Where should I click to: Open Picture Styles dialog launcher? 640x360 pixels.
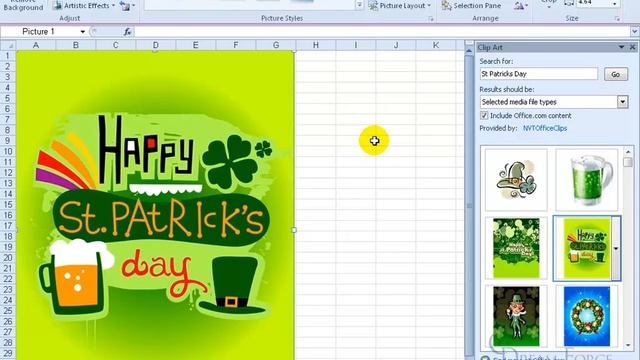click(x=431, y=19)
